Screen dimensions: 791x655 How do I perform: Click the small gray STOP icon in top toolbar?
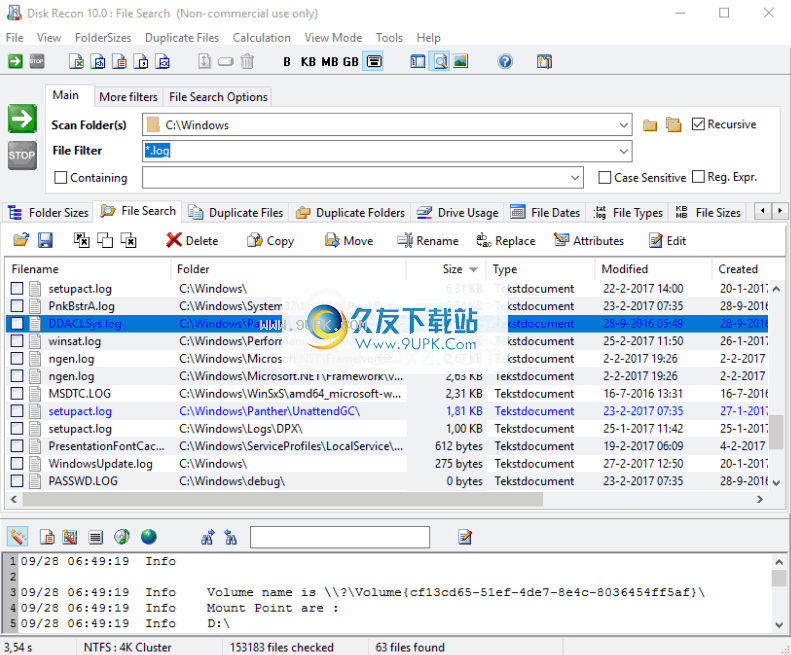[37, 62]
